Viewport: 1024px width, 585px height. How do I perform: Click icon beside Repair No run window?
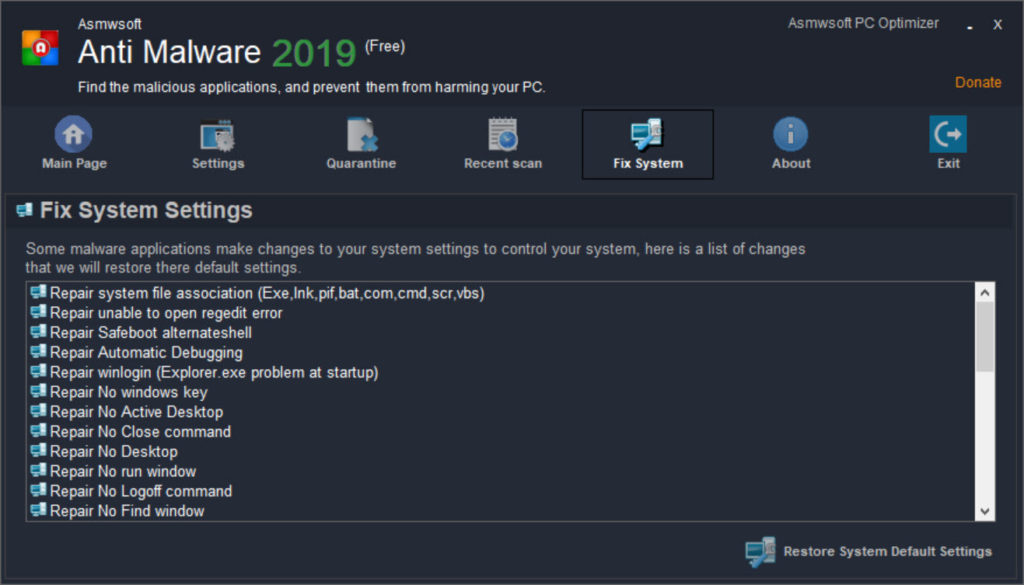(x=39, y=470)
